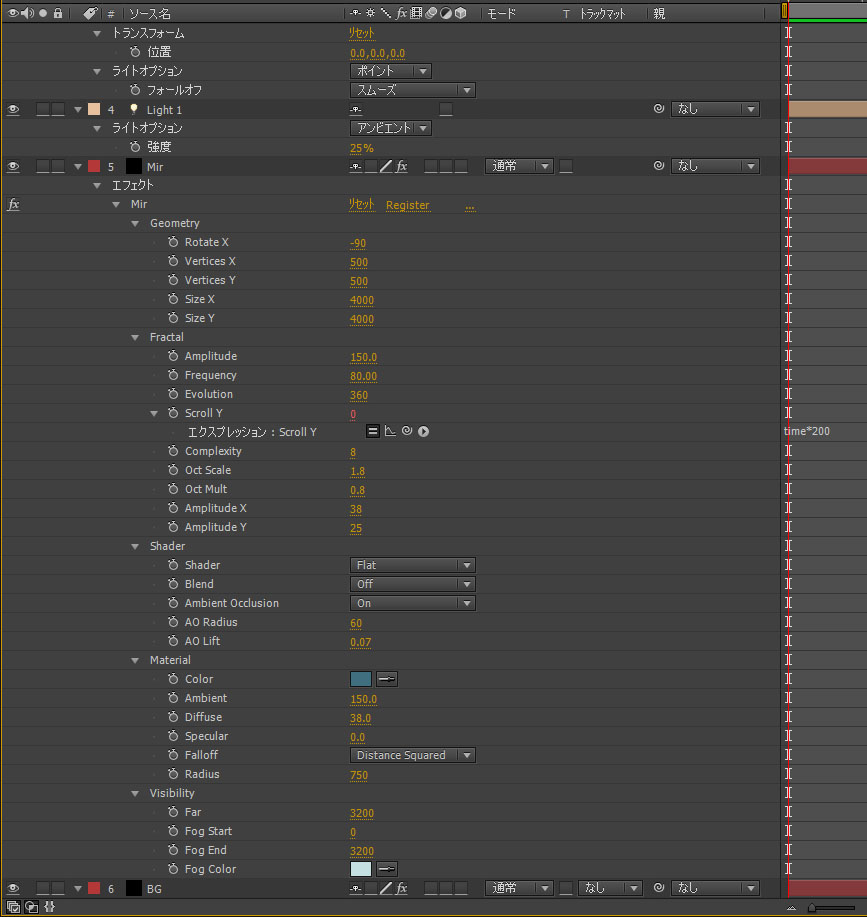This screenshot has height=917, width=867.
Task: Collapse the Material group
Action: [135, 661]
